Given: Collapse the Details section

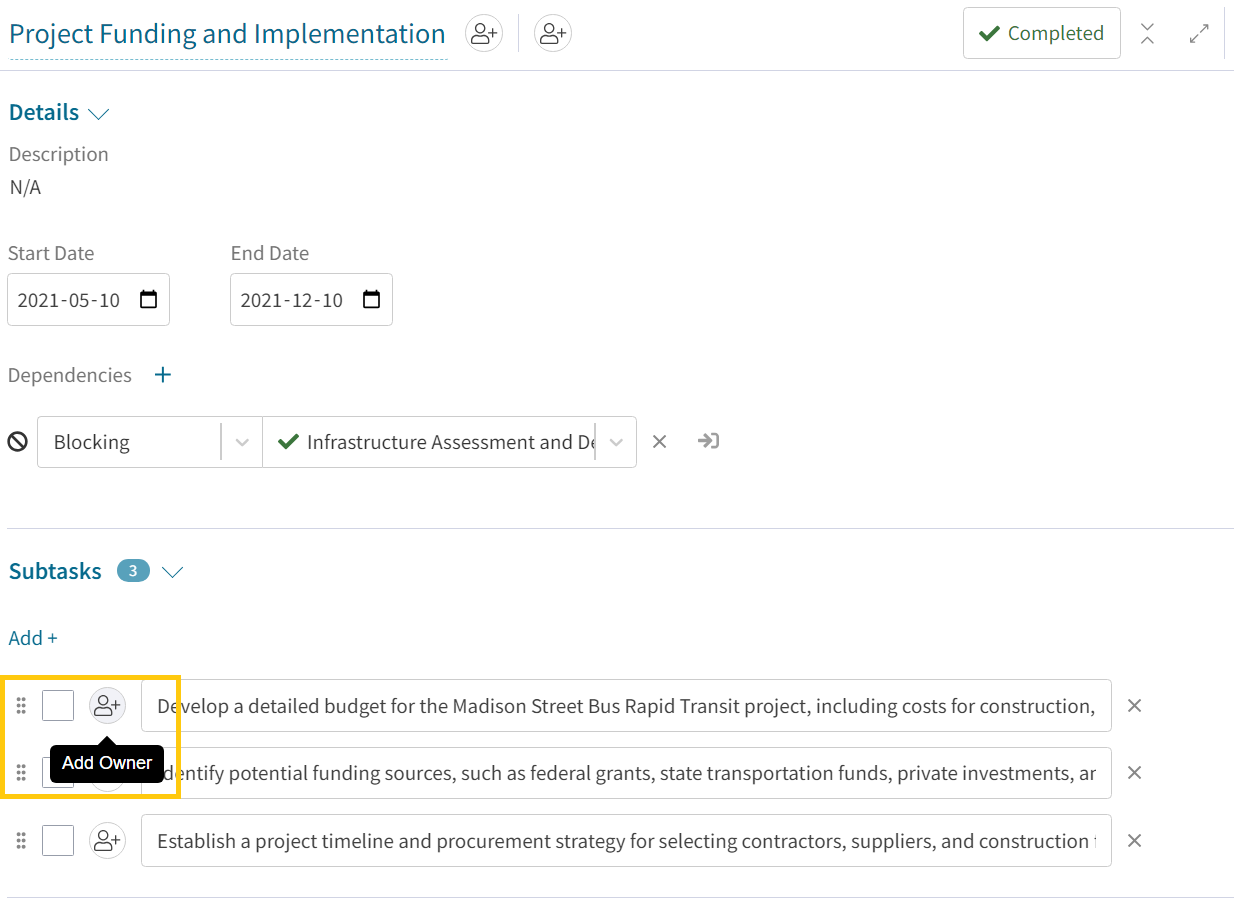Looking at the screenshot, I should click(98, 114).
